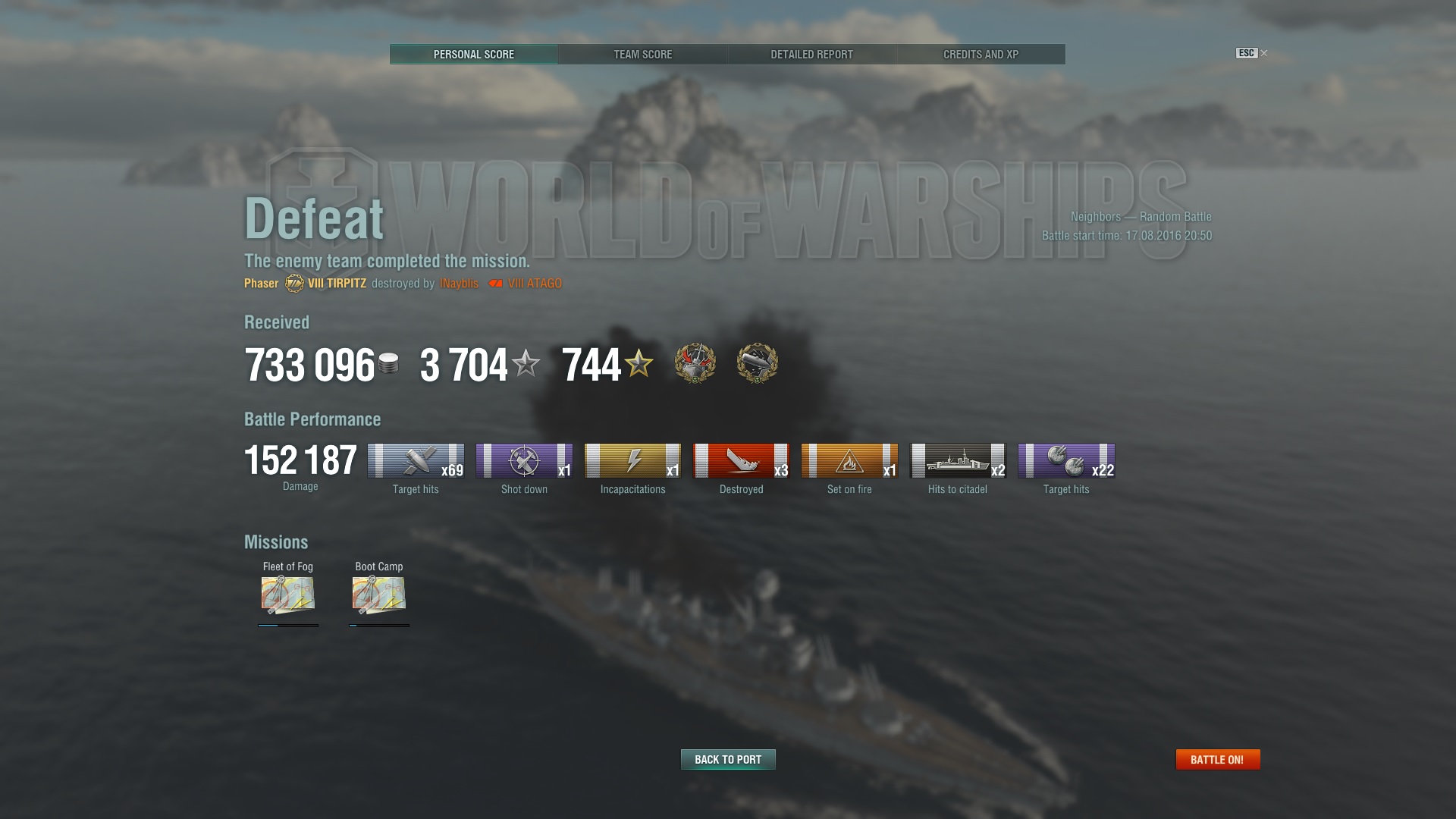Screen dimensions: 1456x819
Task: Select the Personal Score tab
Action: coord(474,55)
